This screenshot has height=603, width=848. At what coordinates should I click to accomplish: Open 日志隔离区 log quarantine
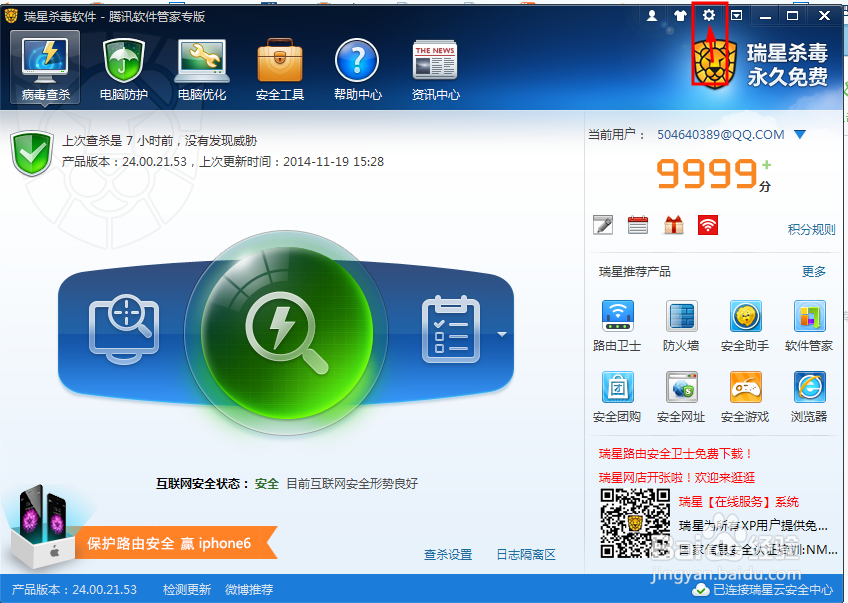(x=526, y=554)
